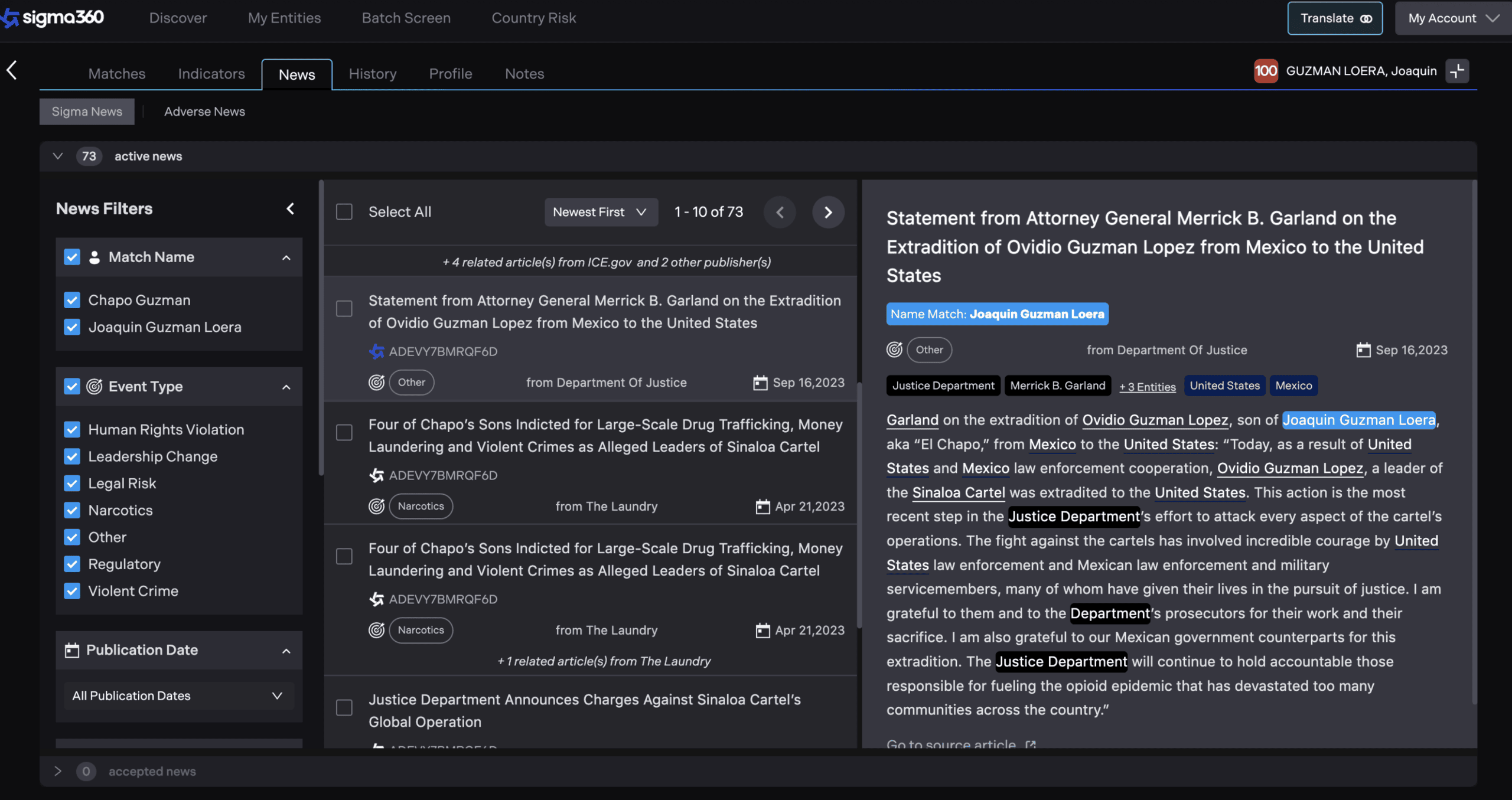Switch to the Matches tab
This screenshot has width=1512, height=800.
coord(117,74)
